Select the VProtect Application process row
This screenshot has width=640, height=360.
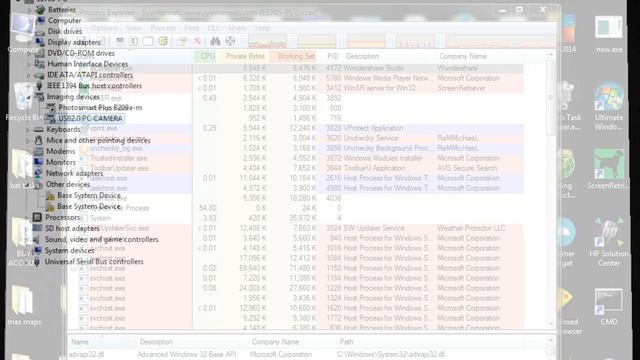point(296,128)
